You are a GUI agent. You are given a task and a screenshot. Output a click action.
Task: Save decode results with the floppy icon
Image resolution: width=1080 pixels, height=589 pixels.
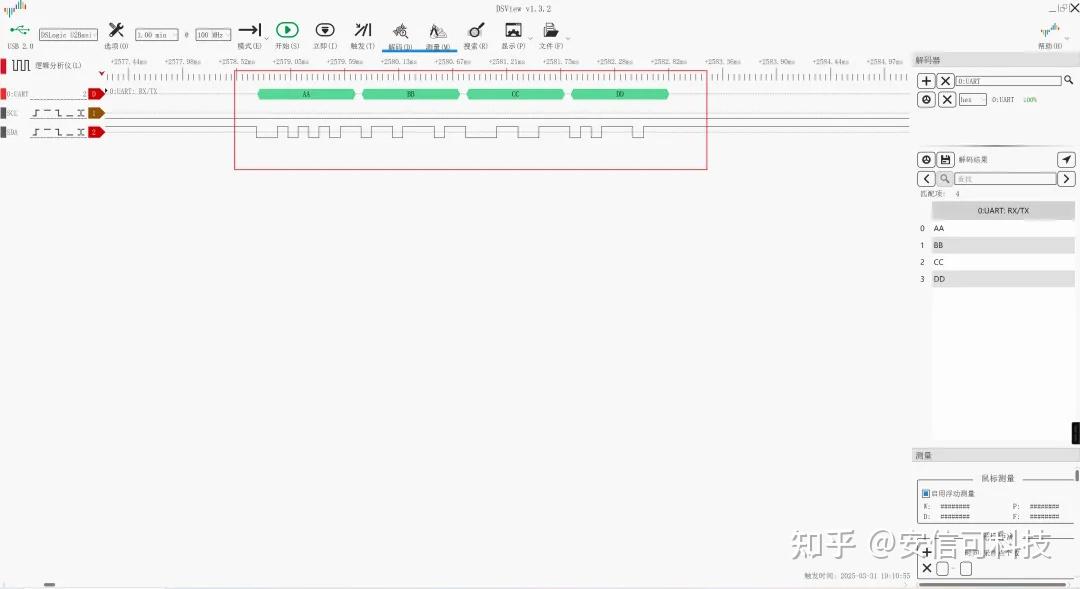[x=946, y=160]
